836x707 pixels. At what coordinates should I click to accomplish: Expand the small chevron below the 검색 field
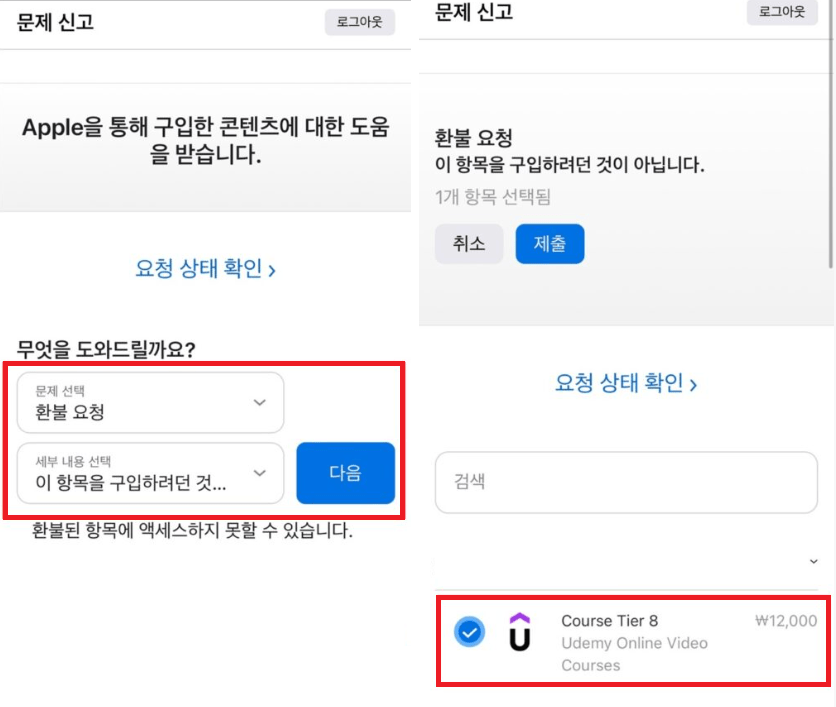point(813,562)
